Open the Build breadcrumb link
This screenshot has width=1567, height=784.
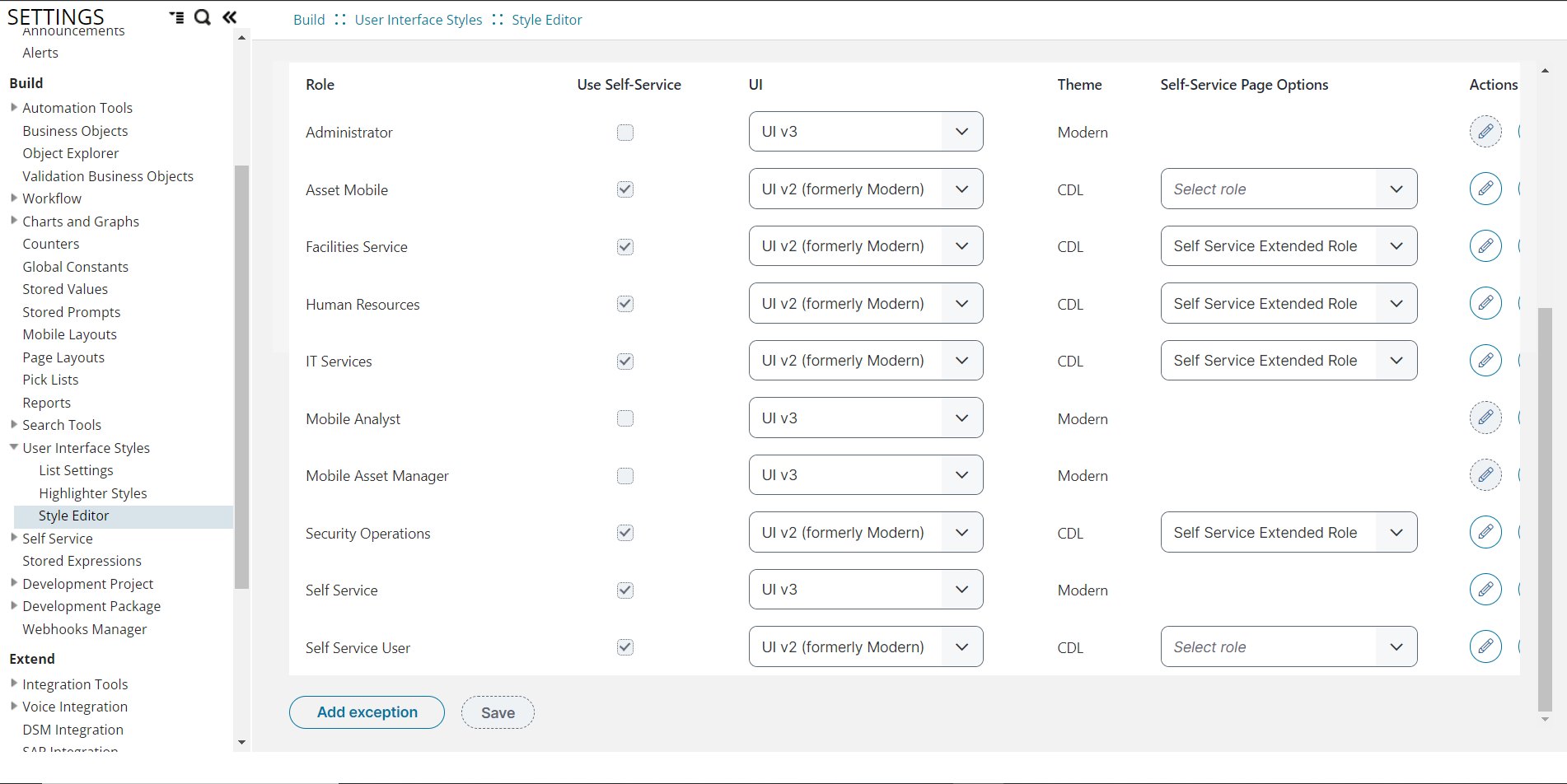coord(308,19)
